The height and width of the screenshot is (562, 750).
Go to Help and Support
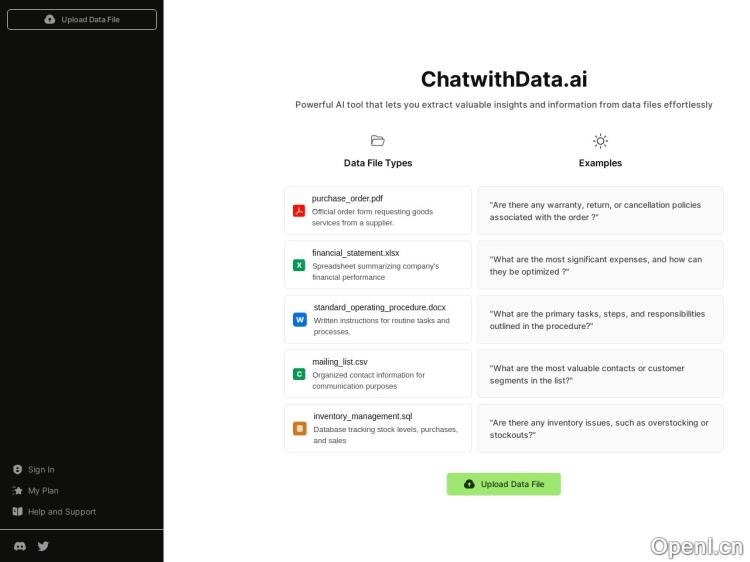pyautogui.click(x=61, y=511)
